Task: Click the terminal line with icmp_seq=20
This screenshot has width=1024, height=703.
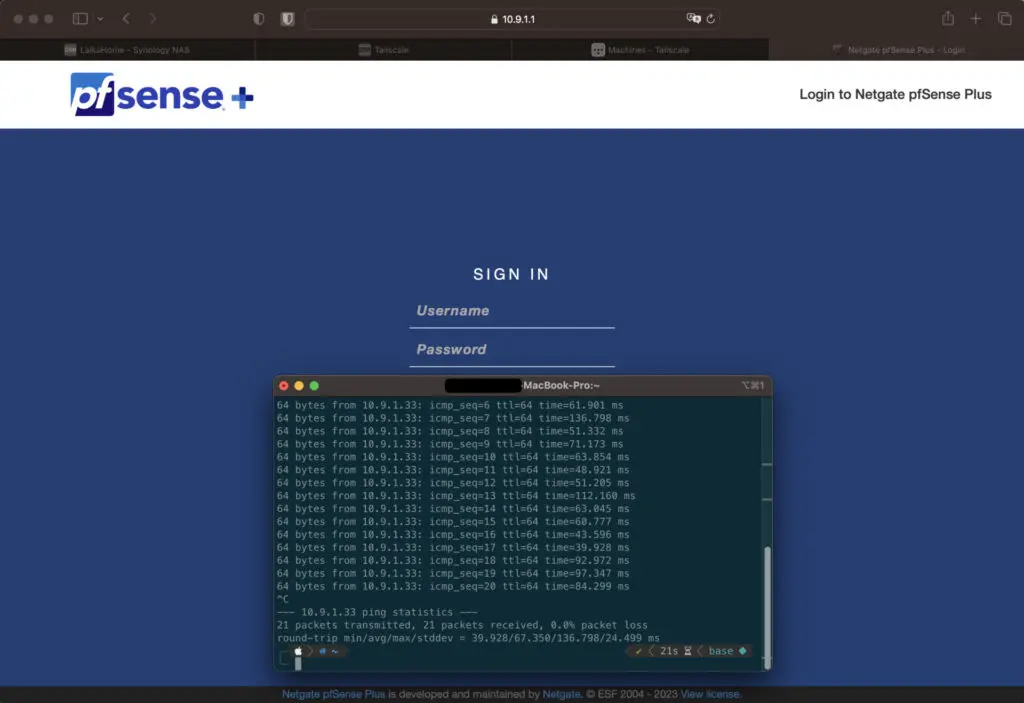Action: click(x=453, y=586)
